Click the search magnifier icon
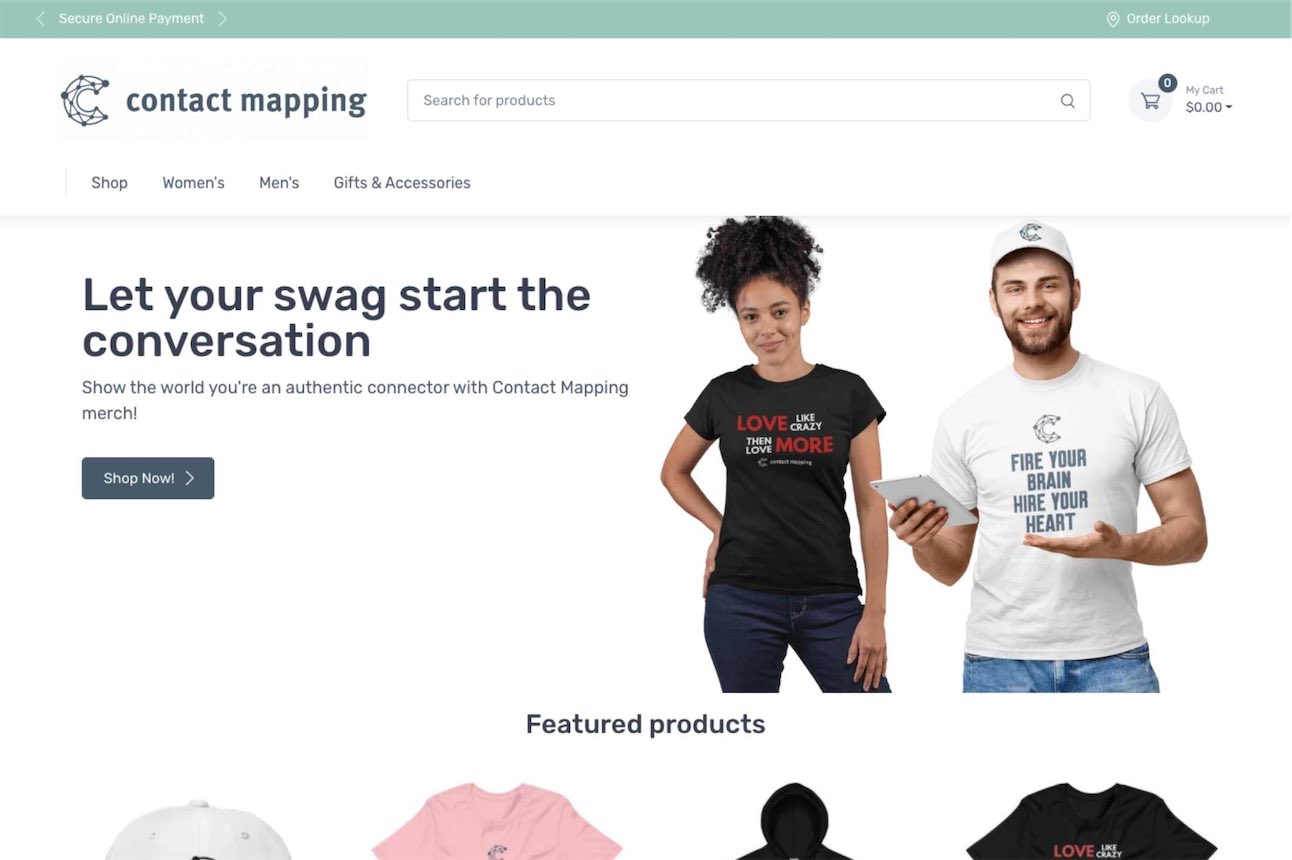 click(x=1067, y=100)
